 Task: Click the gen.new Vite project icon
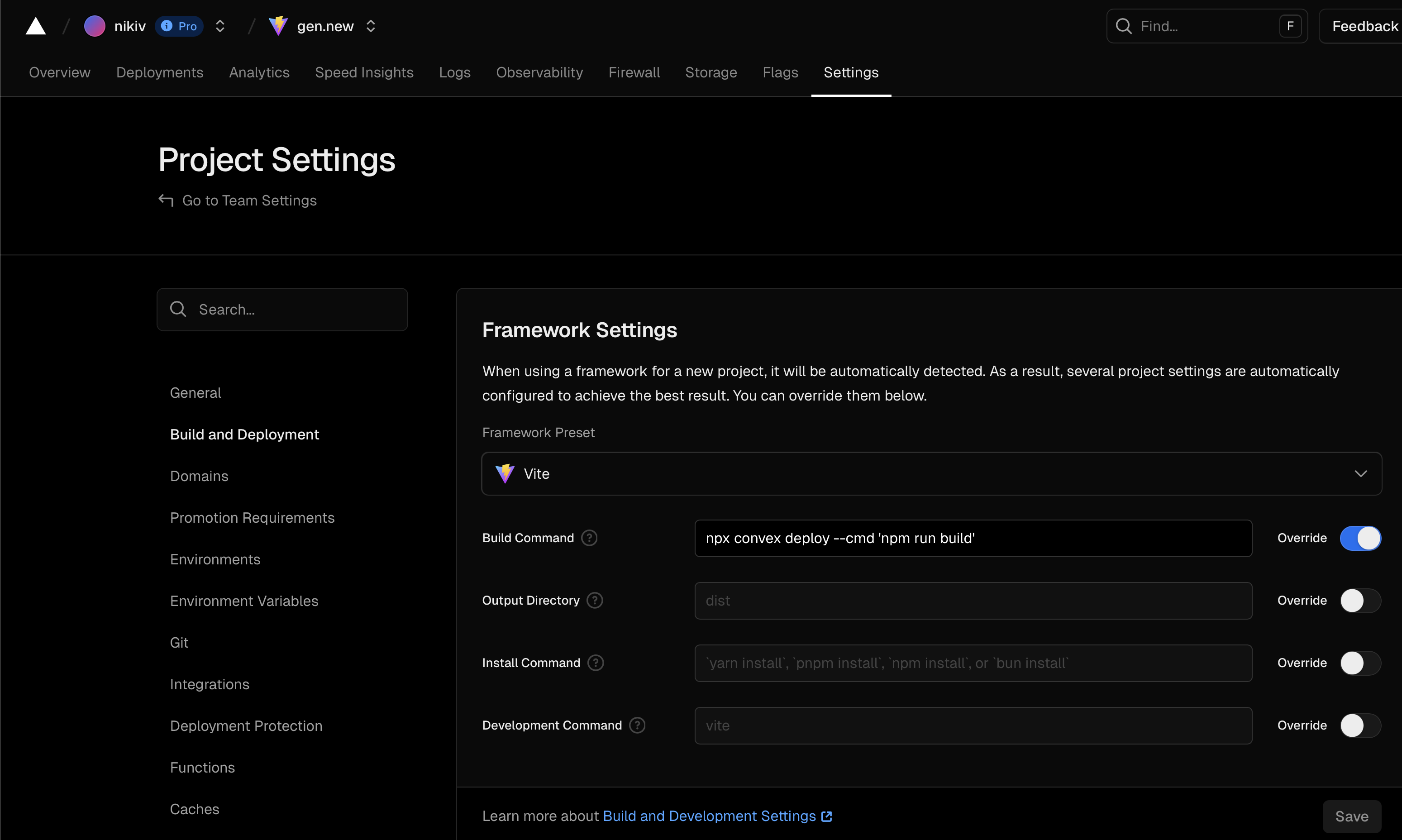click(x=278, y=26)
